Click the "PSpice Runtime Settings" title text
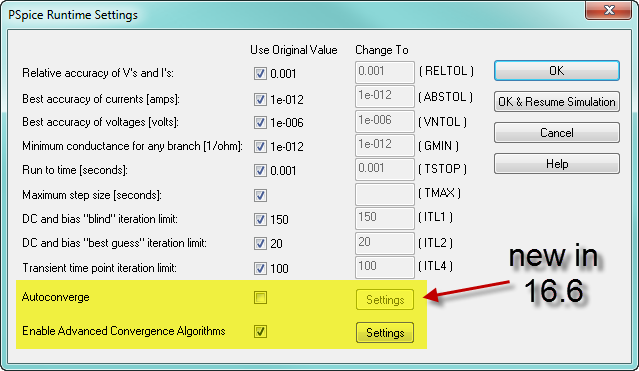 point(73,15)
